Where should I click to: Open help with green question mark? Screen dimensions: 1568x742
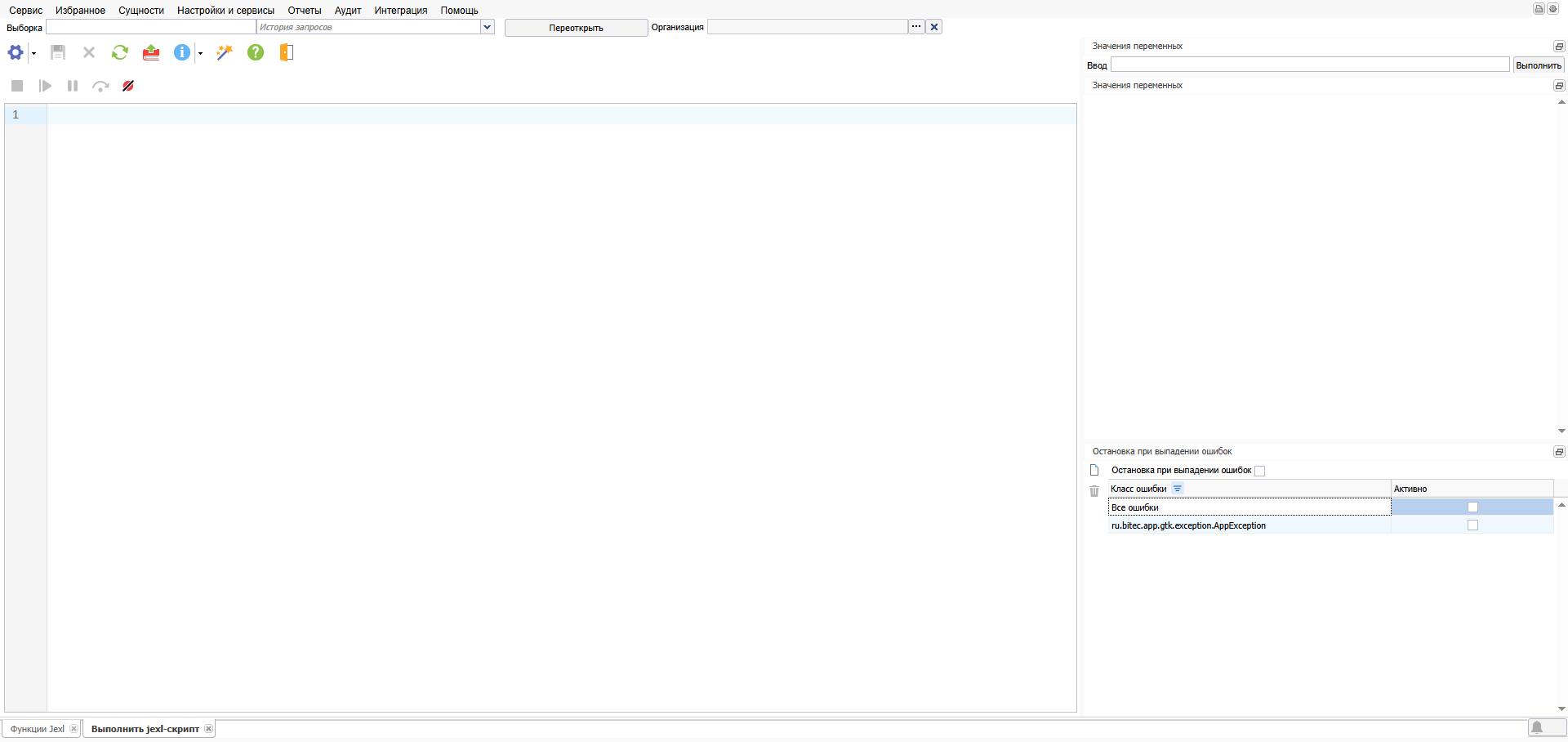(x=256, y=52)
